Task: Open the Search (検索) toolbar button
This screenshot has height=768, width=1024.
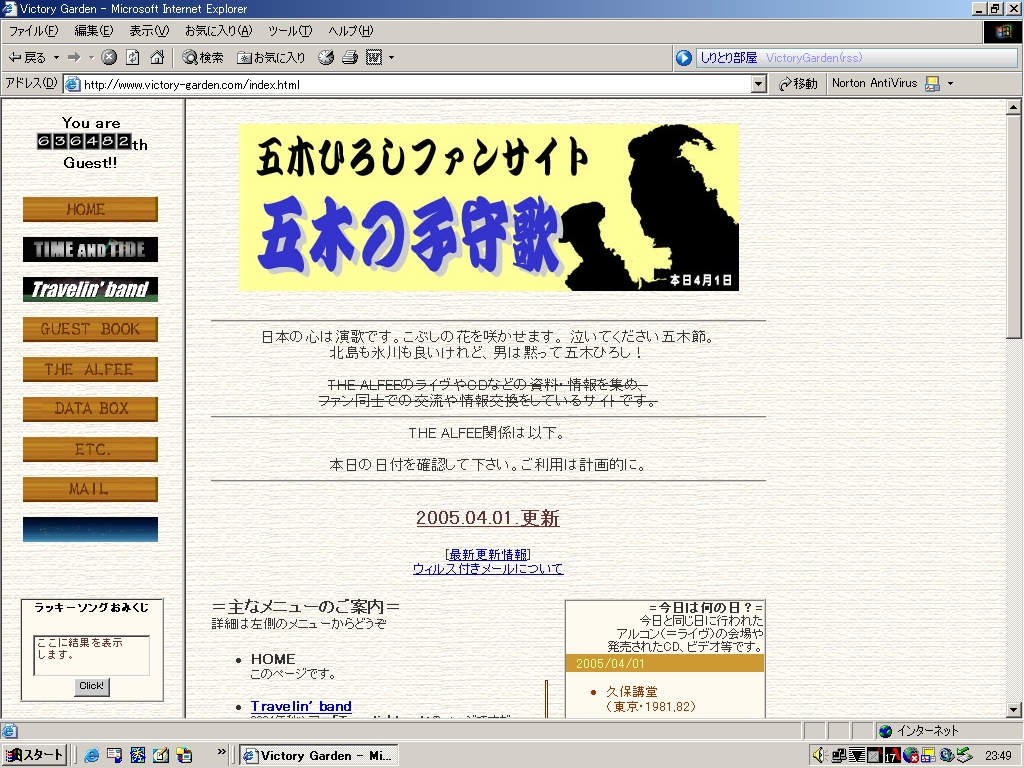Action: (202, 57)
